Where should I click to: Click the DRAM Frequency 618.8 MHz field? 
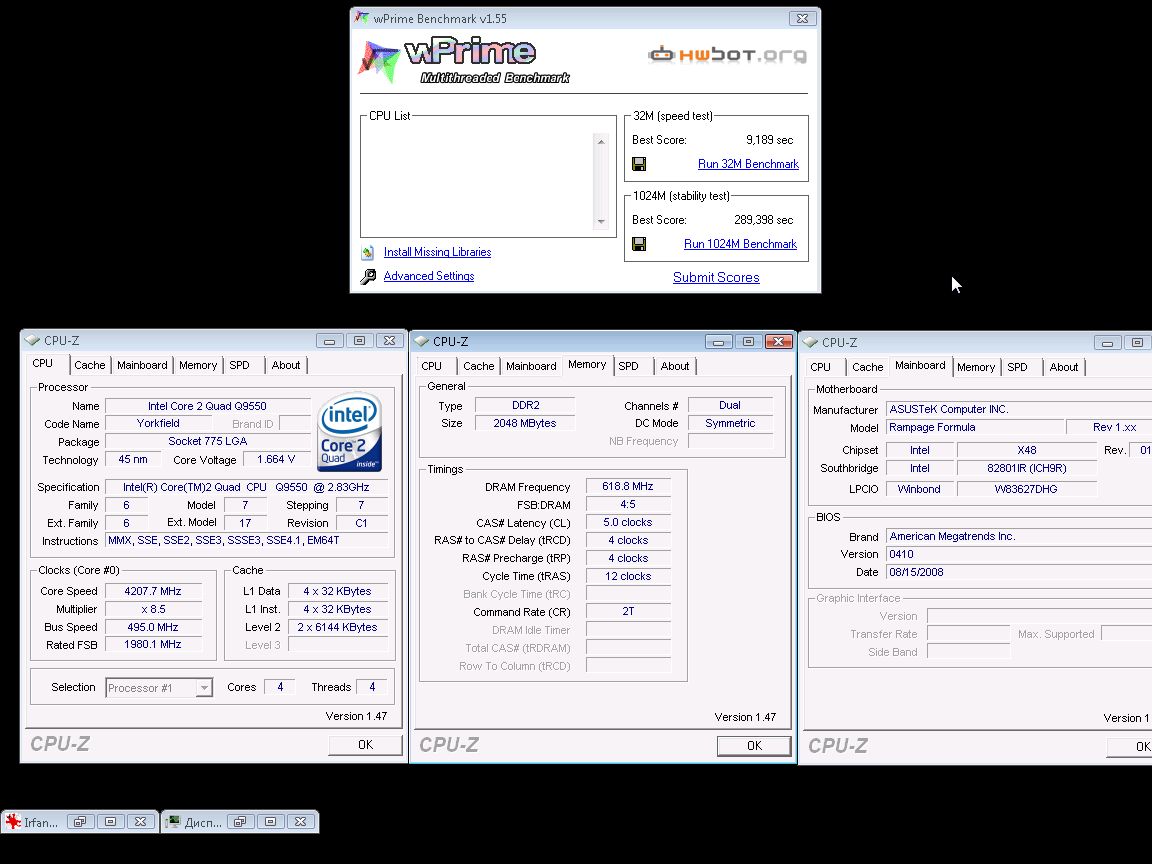tap(628, 486)
